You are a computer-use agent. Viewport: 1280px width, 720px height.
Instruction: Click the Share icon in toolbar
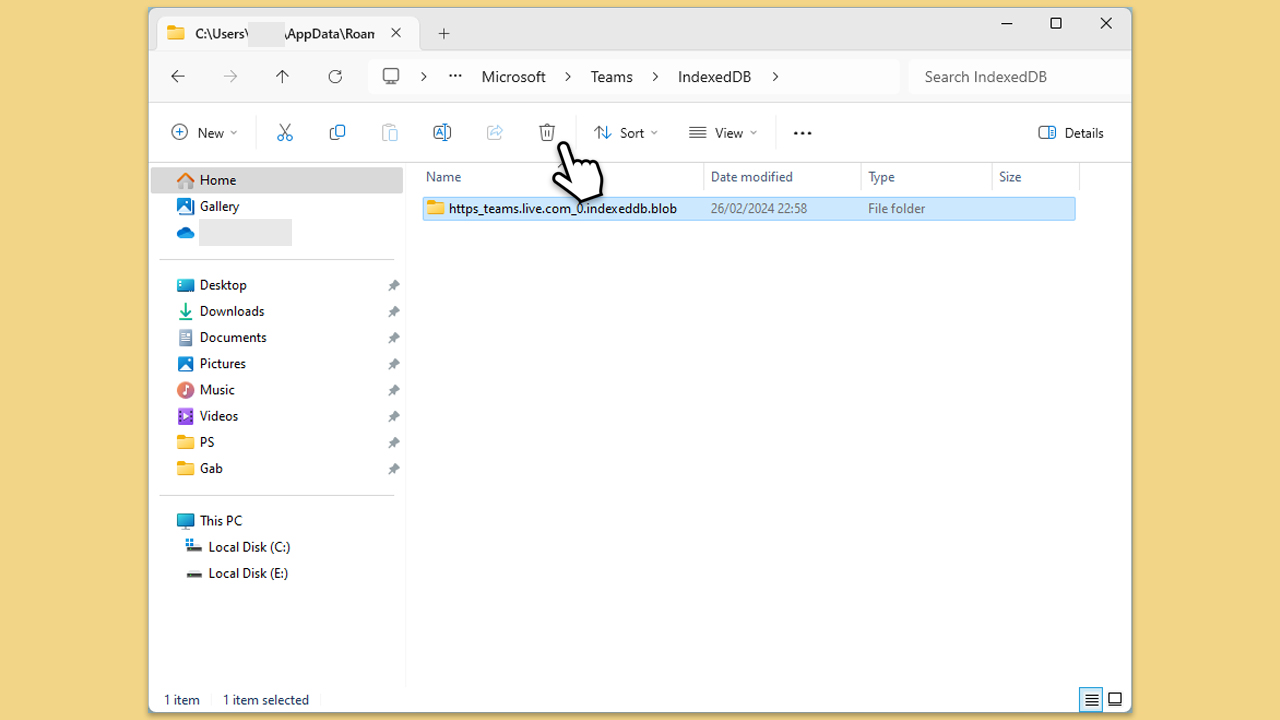click(495, 133)
